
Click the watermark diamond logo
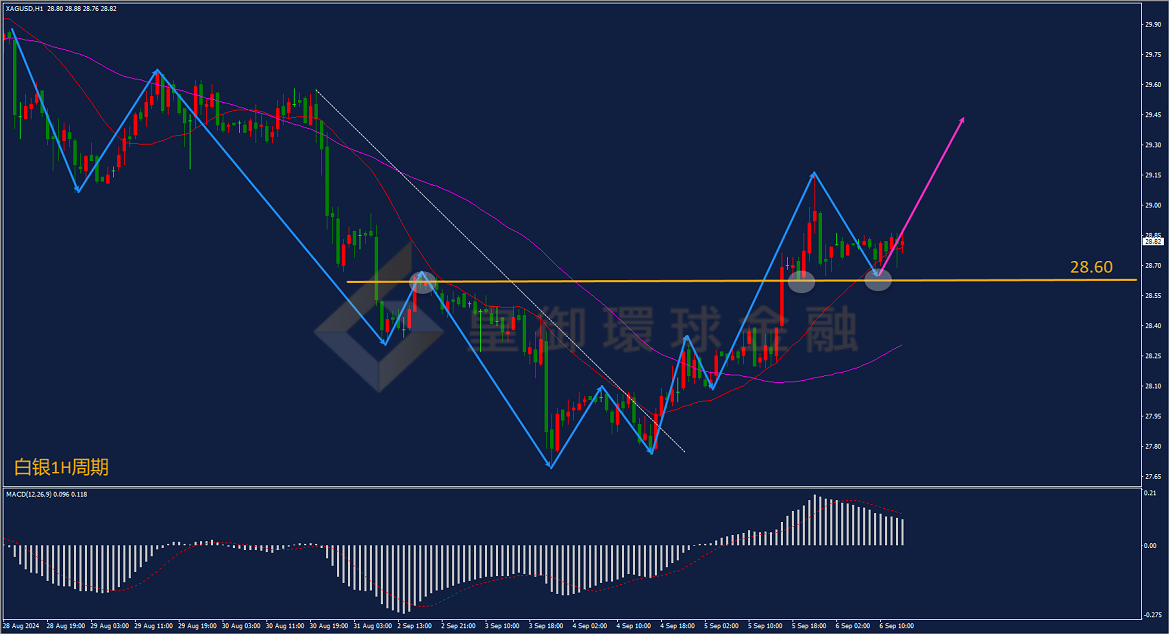[378, 317]
